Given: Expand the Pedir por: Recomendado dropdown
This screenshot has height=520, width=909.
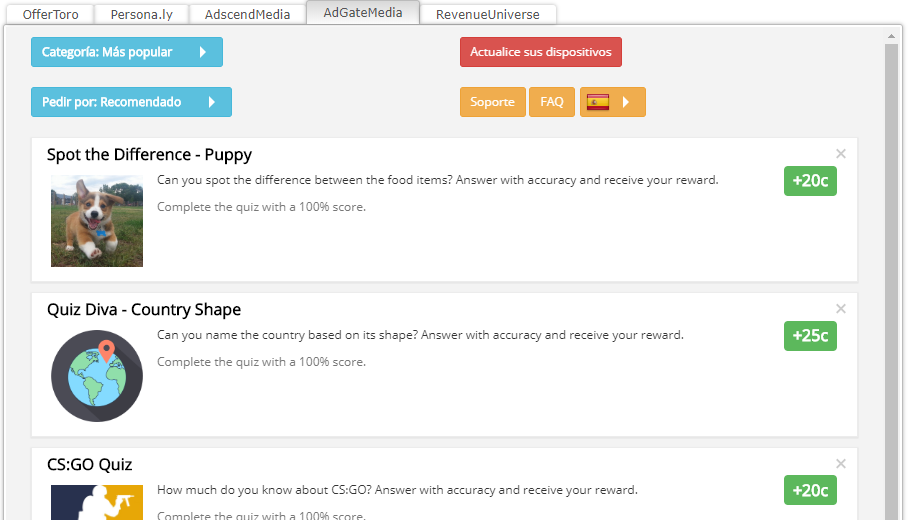Looking at the screenshot, I should [132, 102].
